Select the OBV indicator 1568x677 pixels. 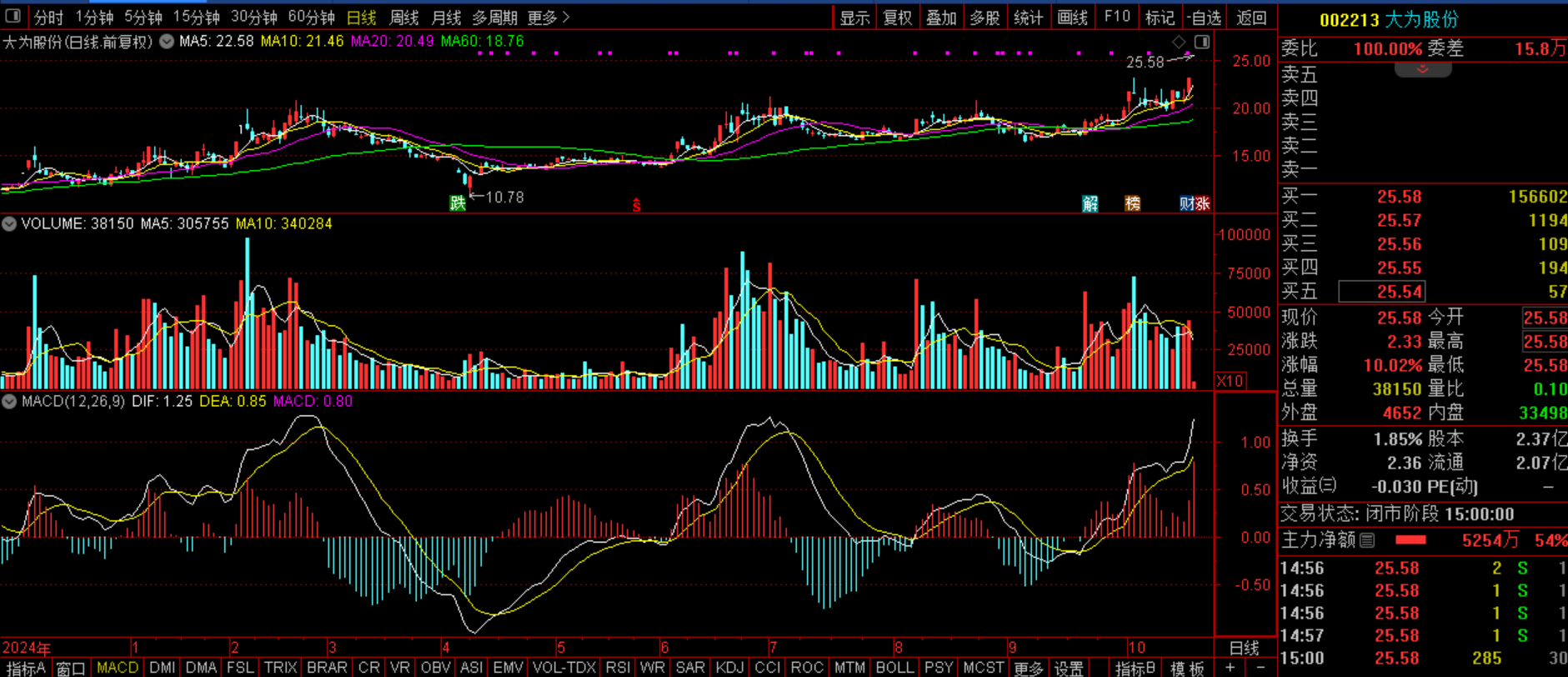(x=435, y=668)
